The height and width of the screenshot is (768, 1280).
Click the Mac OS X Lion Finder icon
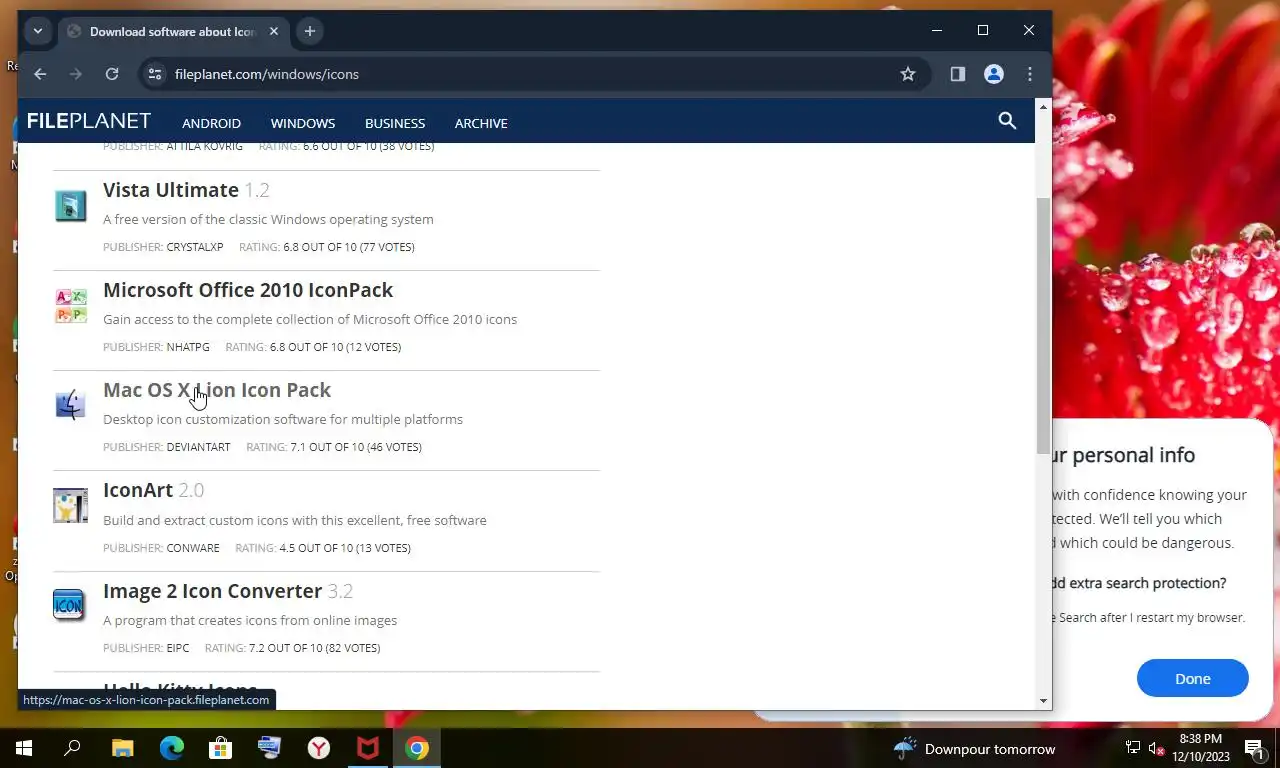[70, 405]
